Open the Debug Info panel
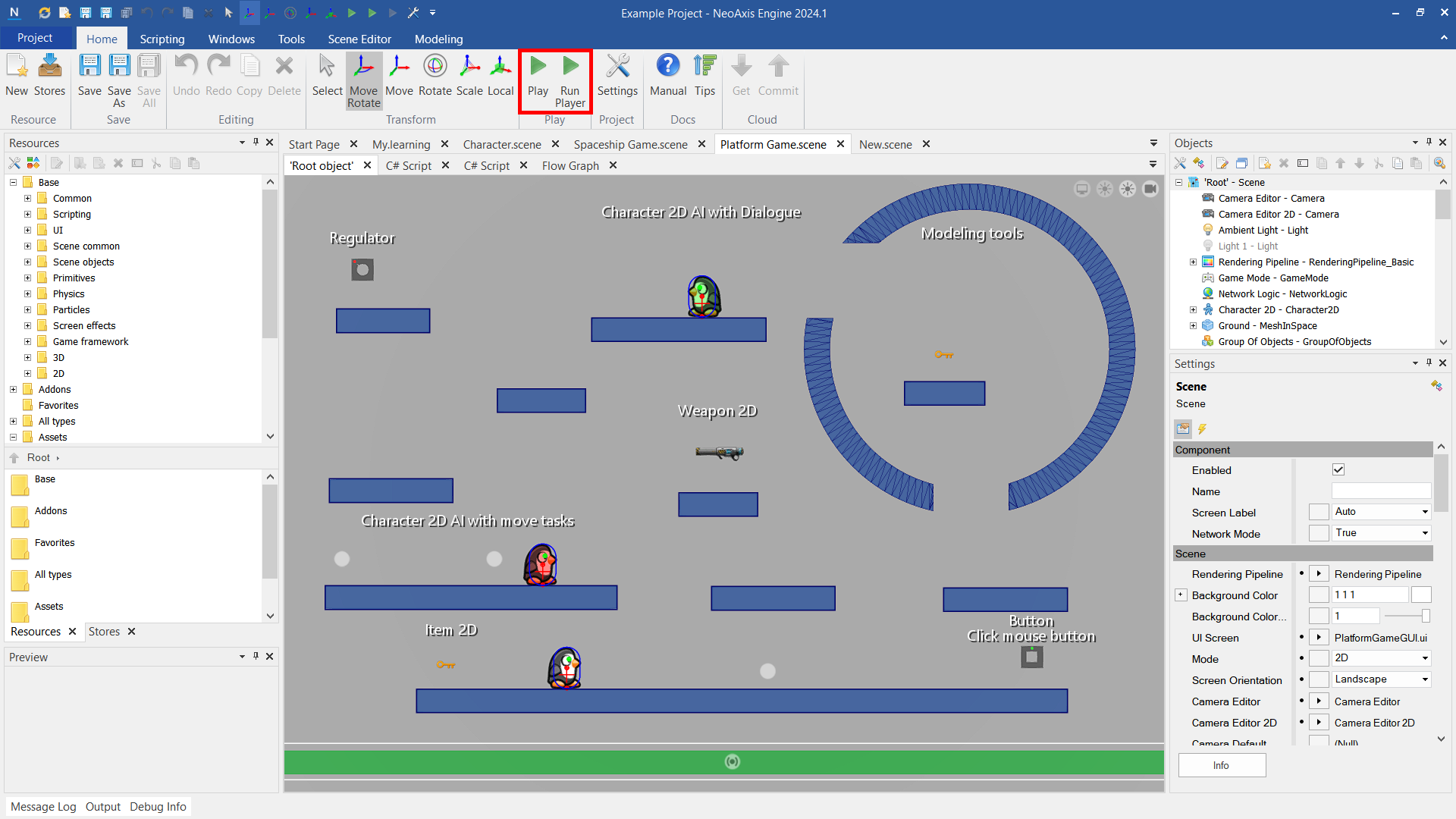Viewport: 1456px width, 819px height. coord(158,807)
